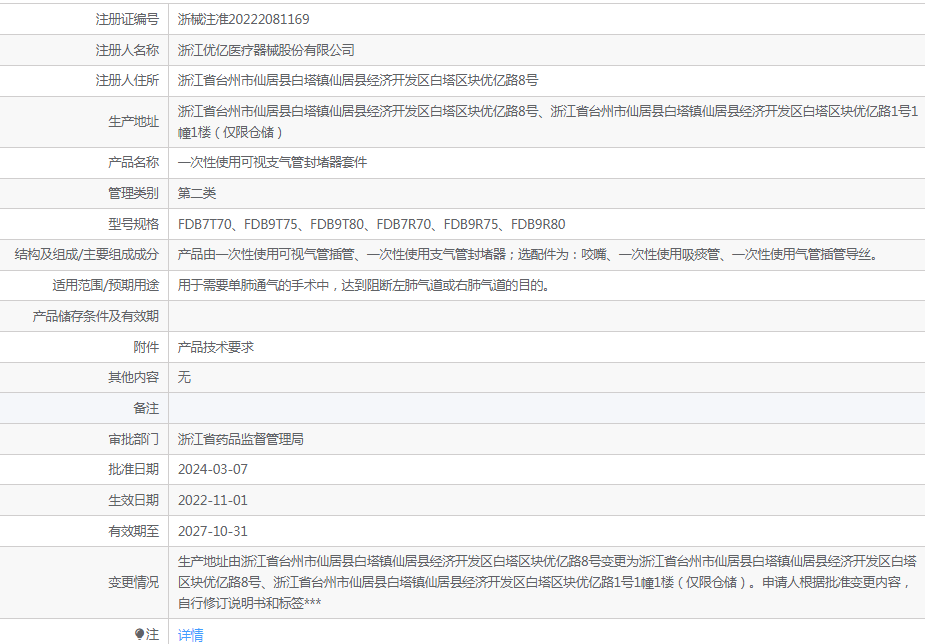Select management class value 第二类

pyautogui.click(x=197, y=193)
